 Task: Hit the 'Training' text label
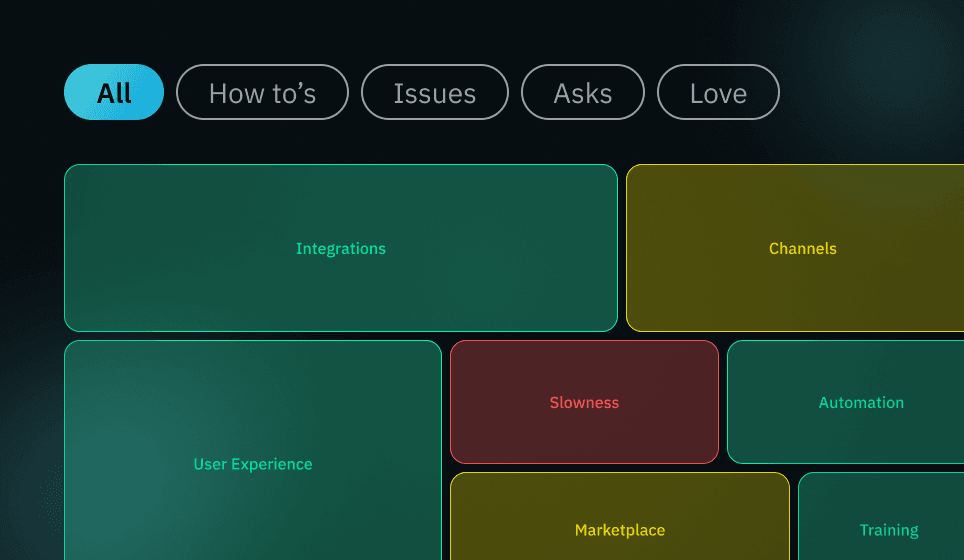[888, 530]
